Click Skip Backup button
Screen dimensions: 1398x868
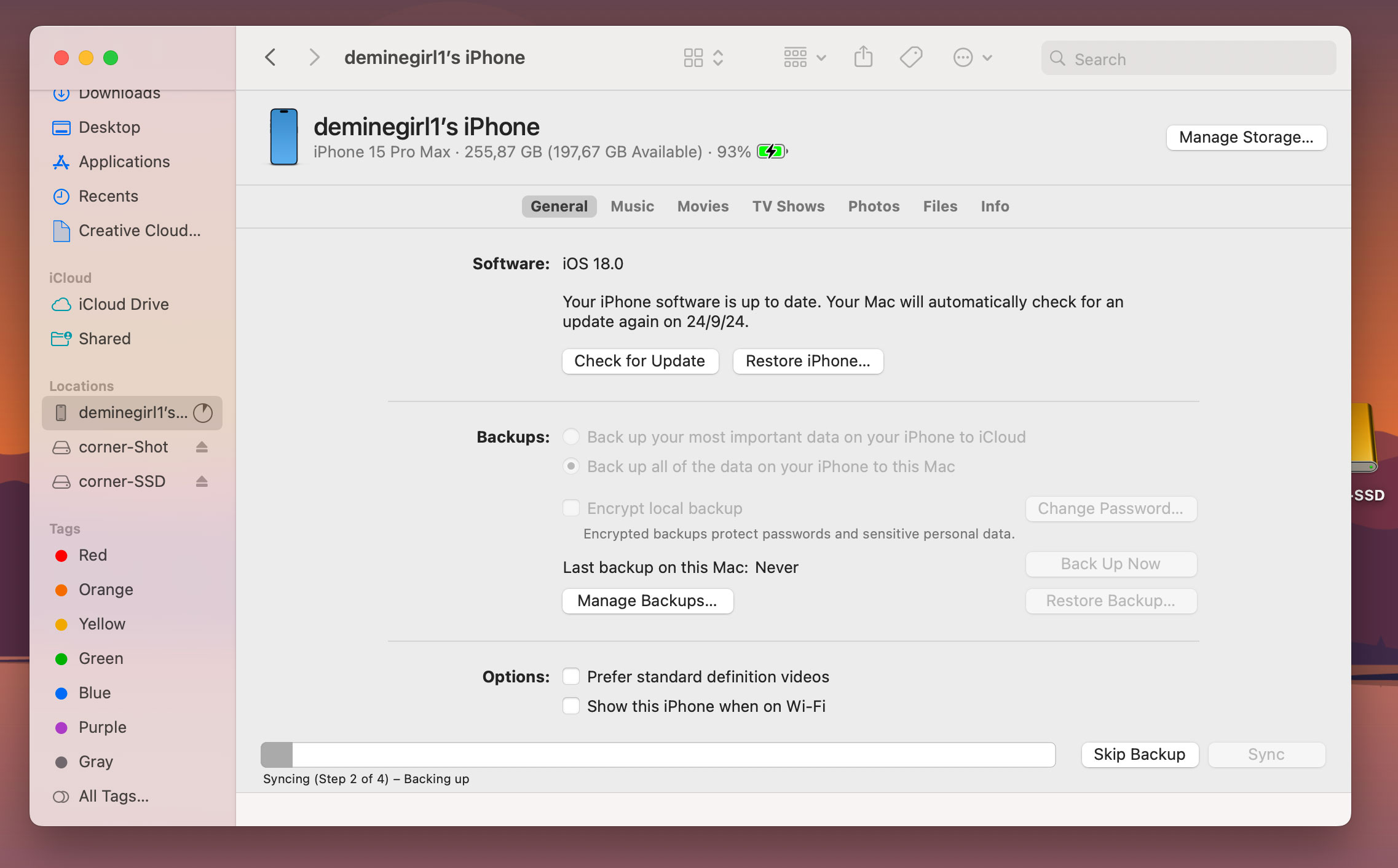point(1140,754)
